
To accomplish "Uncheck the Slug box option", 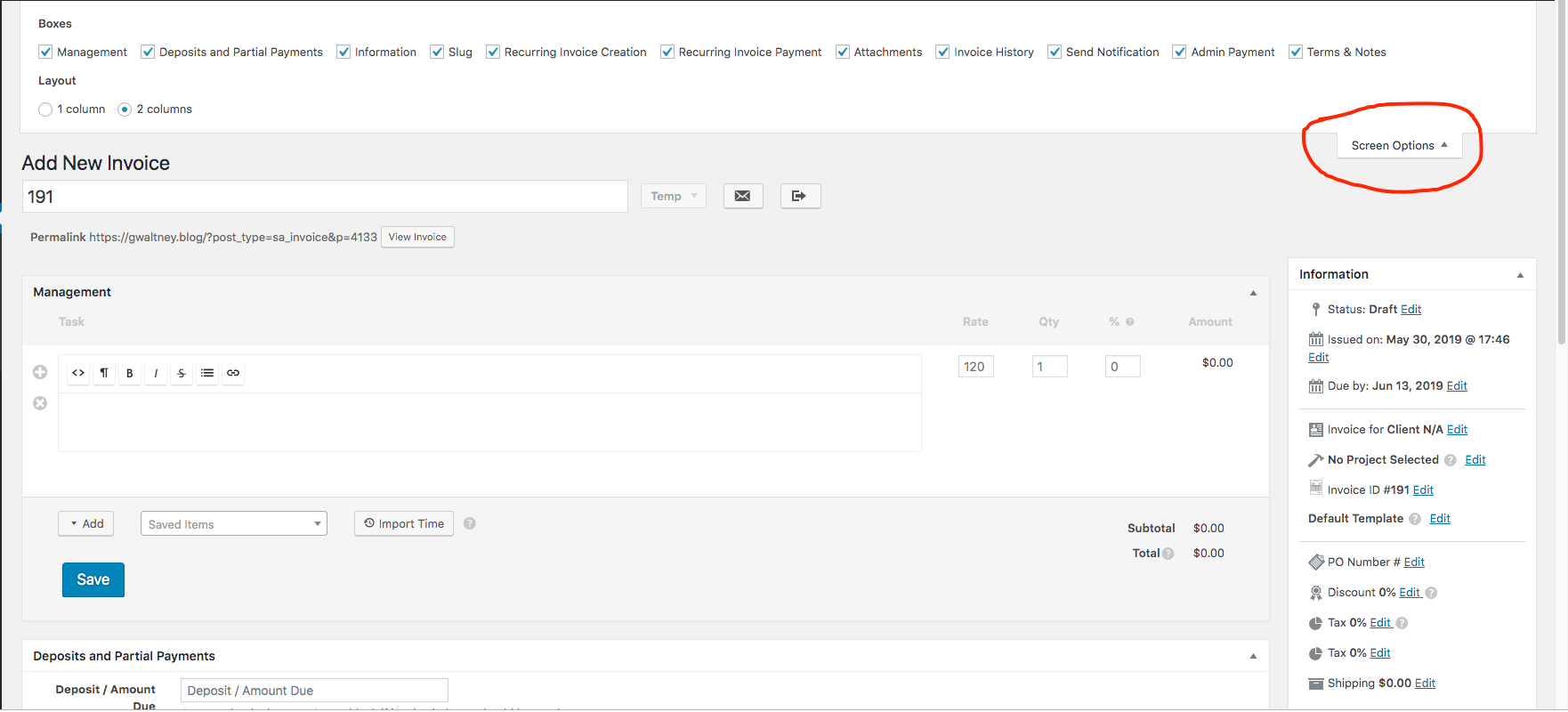I will point(437,52).
